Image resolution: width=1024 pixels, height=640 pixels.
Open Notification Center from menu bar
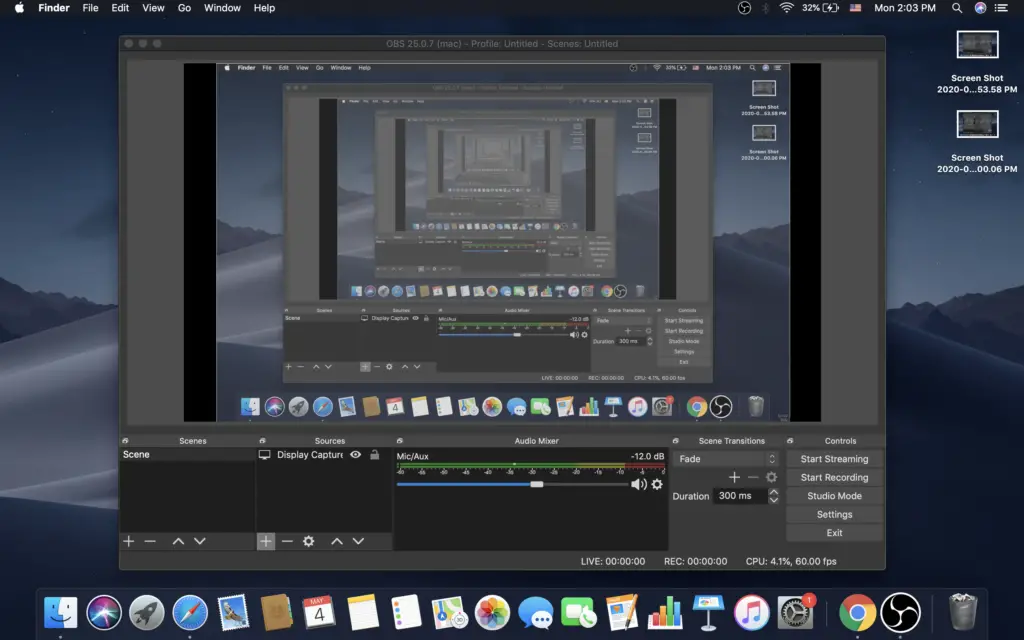[1001, 8]
